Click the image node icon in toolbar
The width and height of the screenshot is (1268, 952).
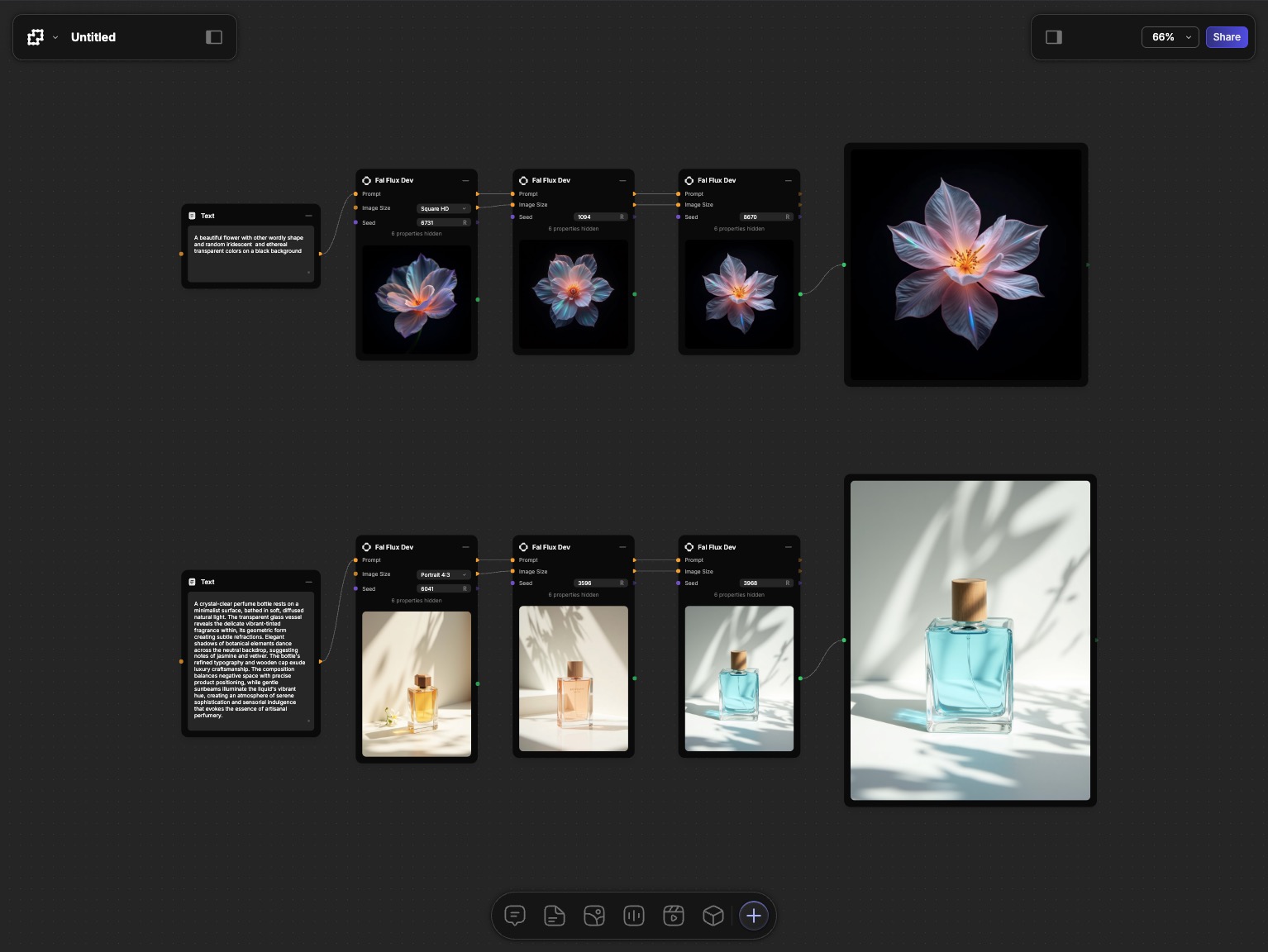pyautogui.click(x=594, y=916)
